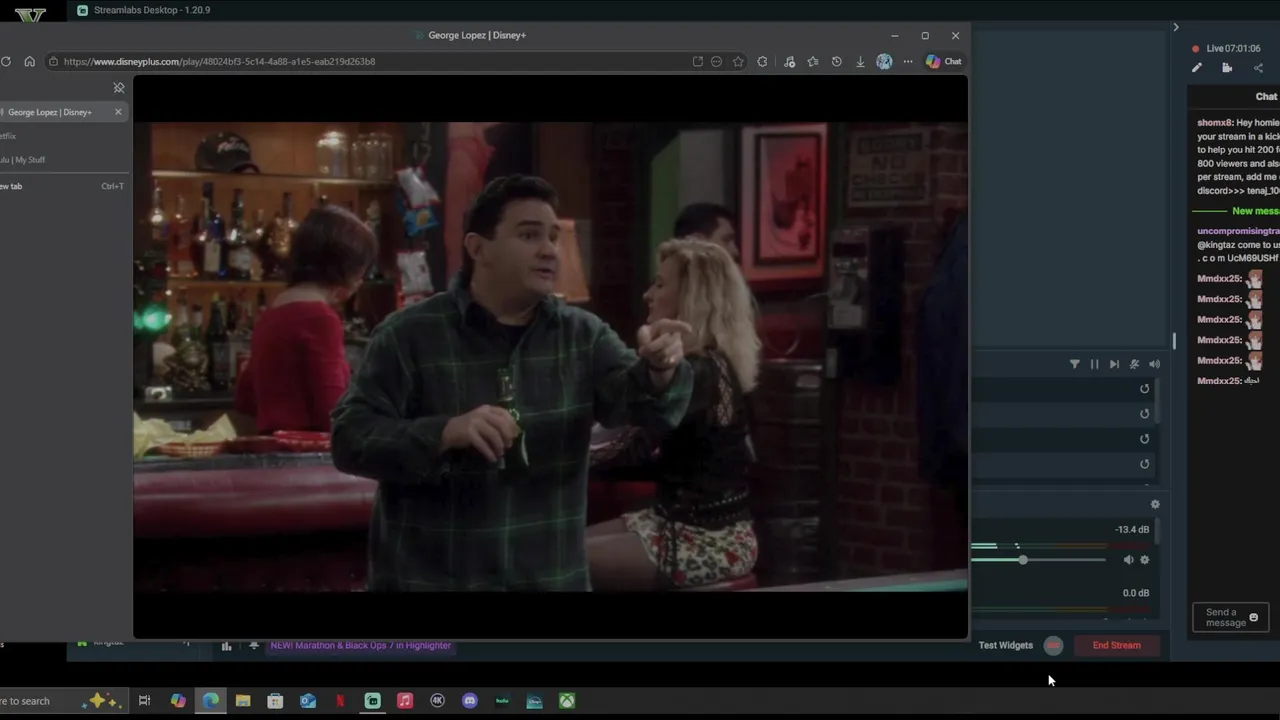Open Streamlabs from taskbar
Screen dimensions: 1280x720
pos(373,701)
